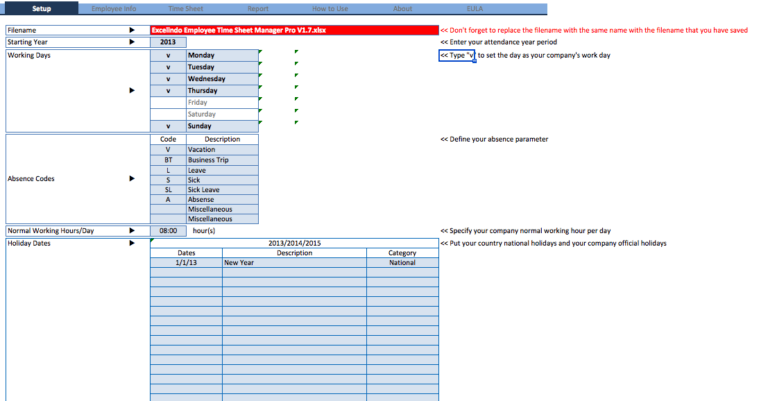Viewport: 768px width, 401px height.
Task: Click the Dates column header
Action: click(186, 253)
